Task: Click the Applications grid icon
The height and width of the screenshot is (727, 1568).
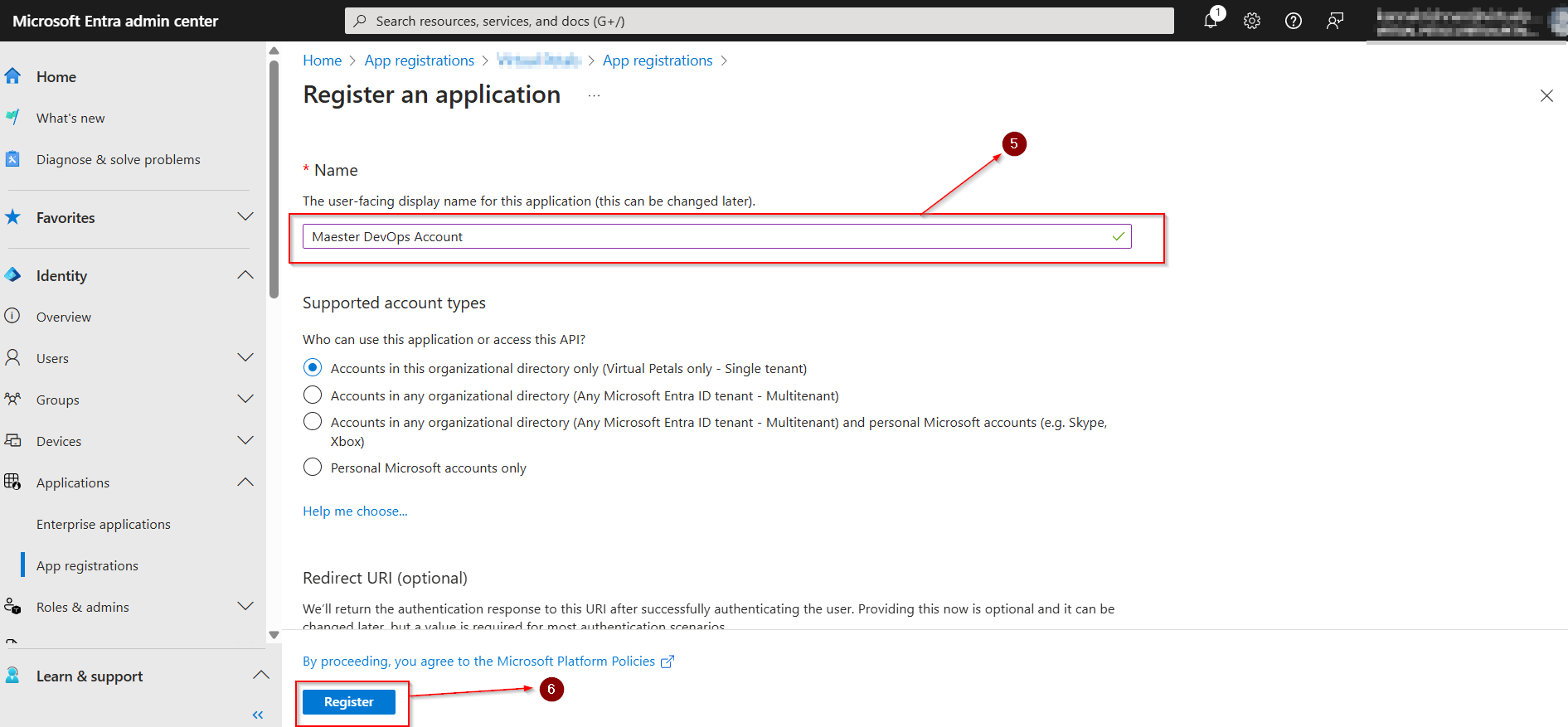Action: (12, 482)
